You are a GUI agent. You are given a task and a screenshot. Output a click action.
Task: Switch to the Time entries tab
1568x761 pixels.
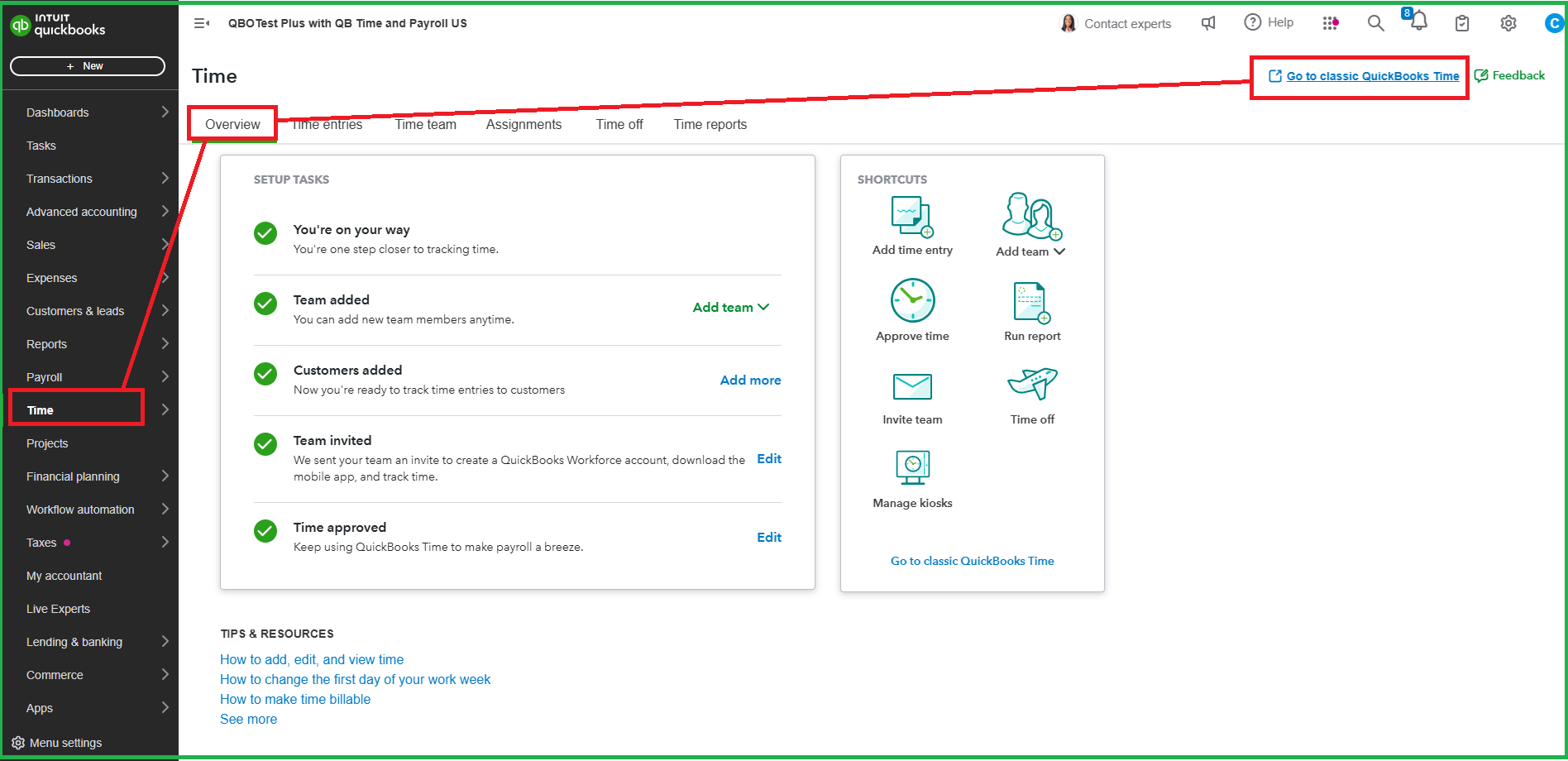[327, 124]
